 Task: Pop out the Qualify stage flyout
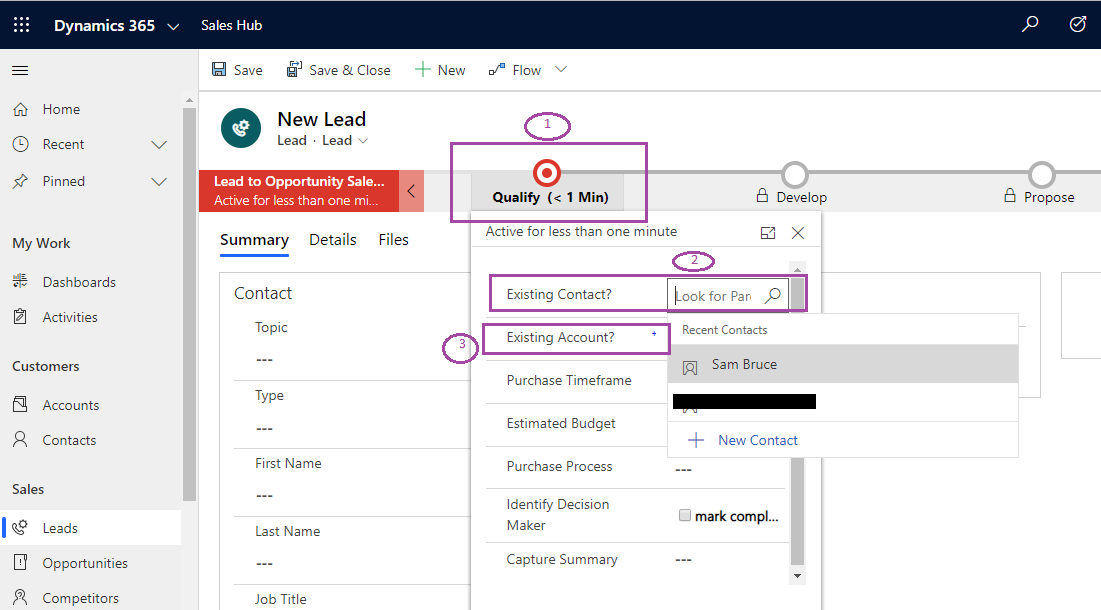pyautogui.click(x=767, y=233)
